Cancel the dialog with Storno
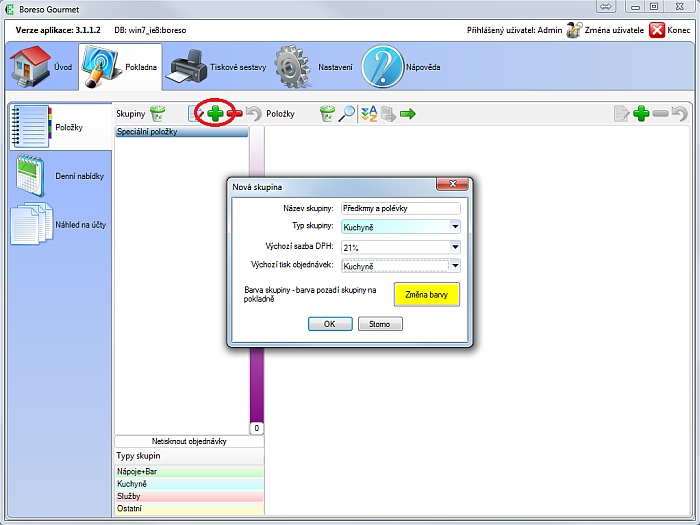This screenshot has width=700, height=525. pos(380,324)
